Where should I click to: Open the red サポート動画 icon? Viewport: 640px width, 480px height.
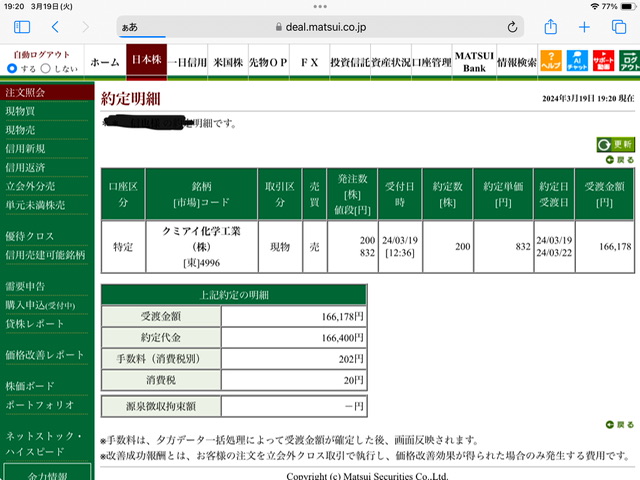click(x=603, y=61)
